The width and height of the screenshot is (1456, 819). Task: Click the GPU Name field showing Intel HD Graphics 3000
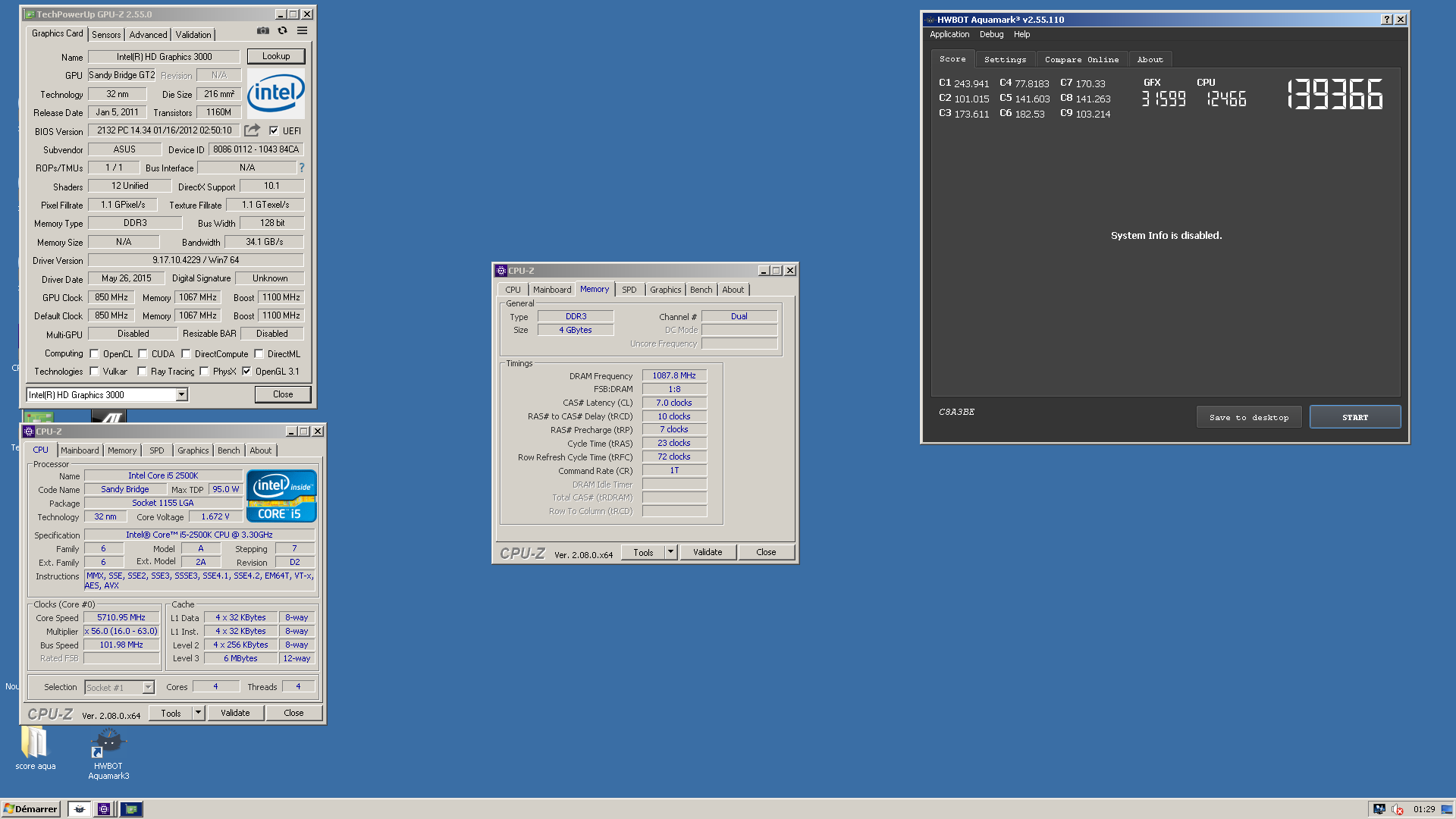click(164, 57)
